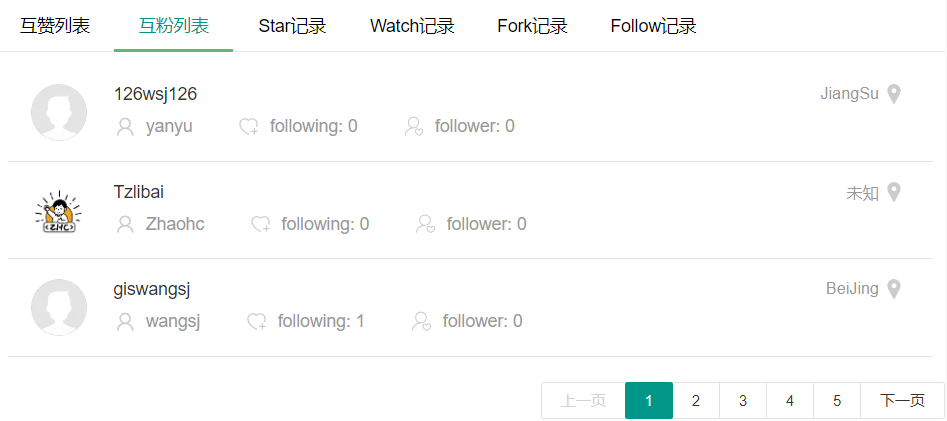Open Tzlibai's cartoon avatar
This screenshot has width=947, height=421.
(59, 211)
